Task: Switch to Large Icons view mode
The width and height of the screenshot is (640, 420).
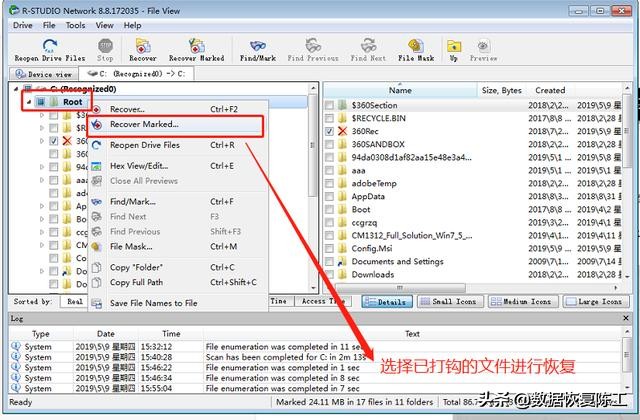Action: point(595,302)
